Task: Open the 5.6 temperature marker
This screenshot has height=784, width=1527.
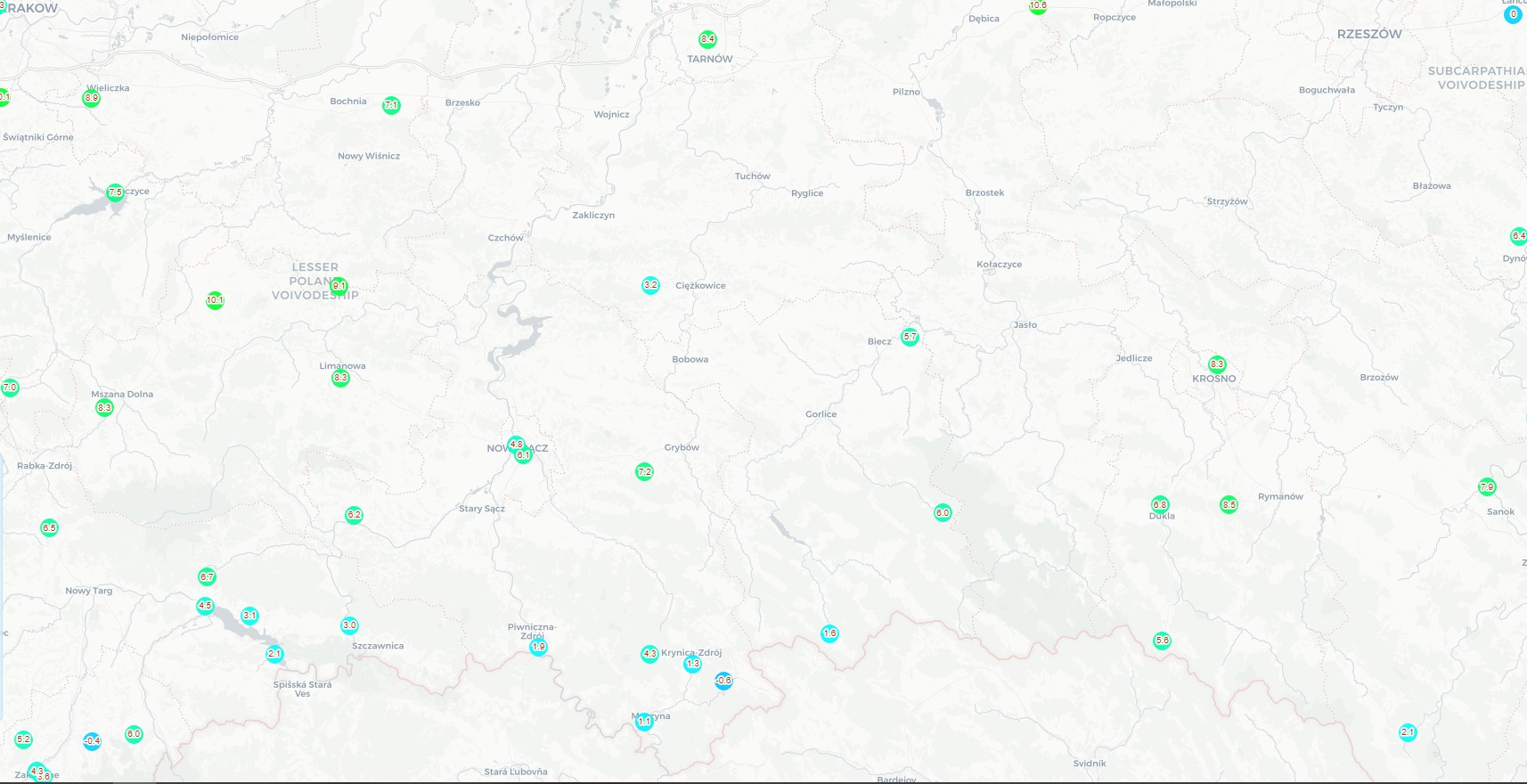Action: pyautogui.click(x=1162, y=641)
